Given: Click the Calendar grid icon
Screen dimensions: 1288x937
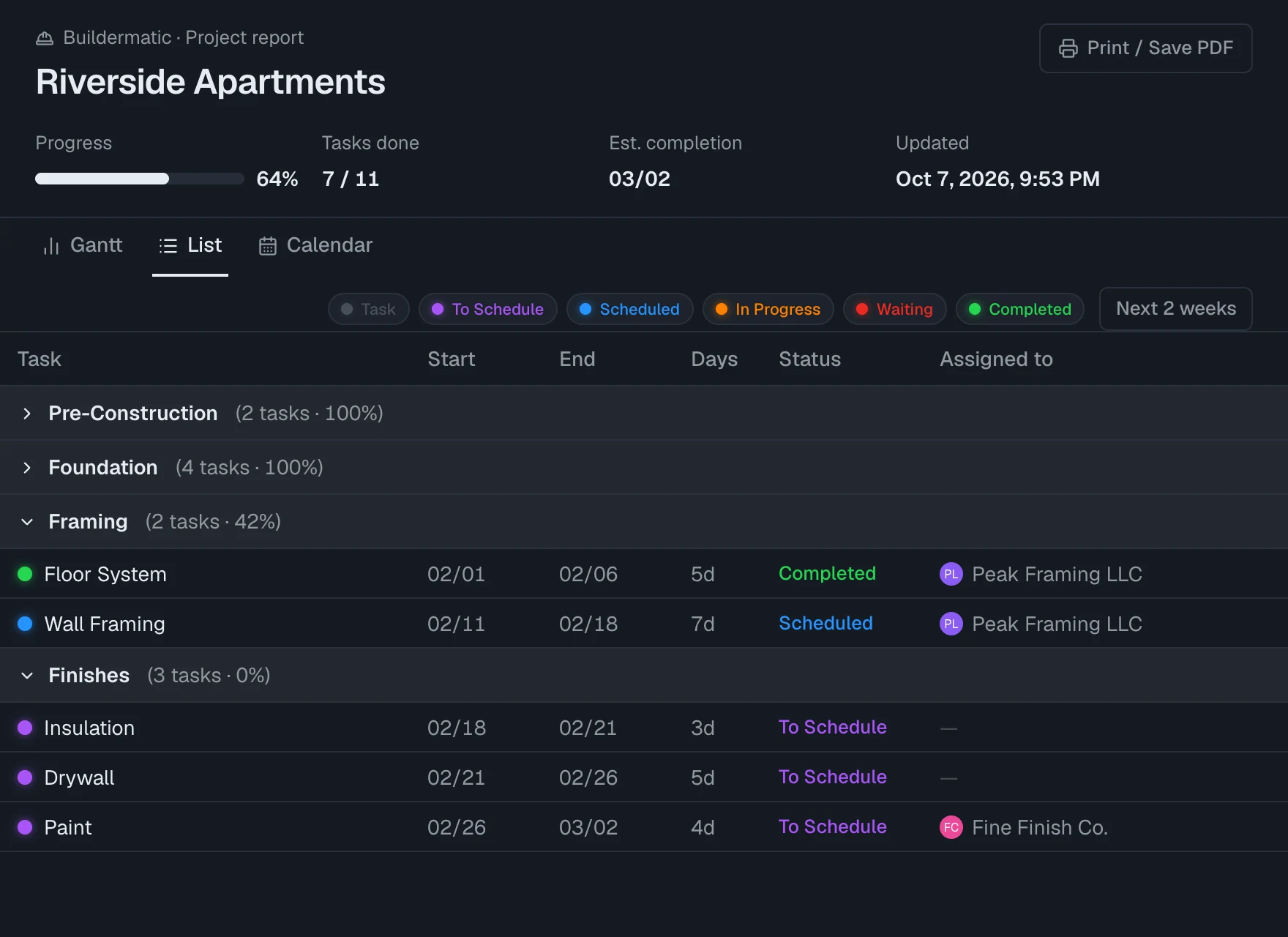Looking at the screenshot, I should click(x=268, y=246).
